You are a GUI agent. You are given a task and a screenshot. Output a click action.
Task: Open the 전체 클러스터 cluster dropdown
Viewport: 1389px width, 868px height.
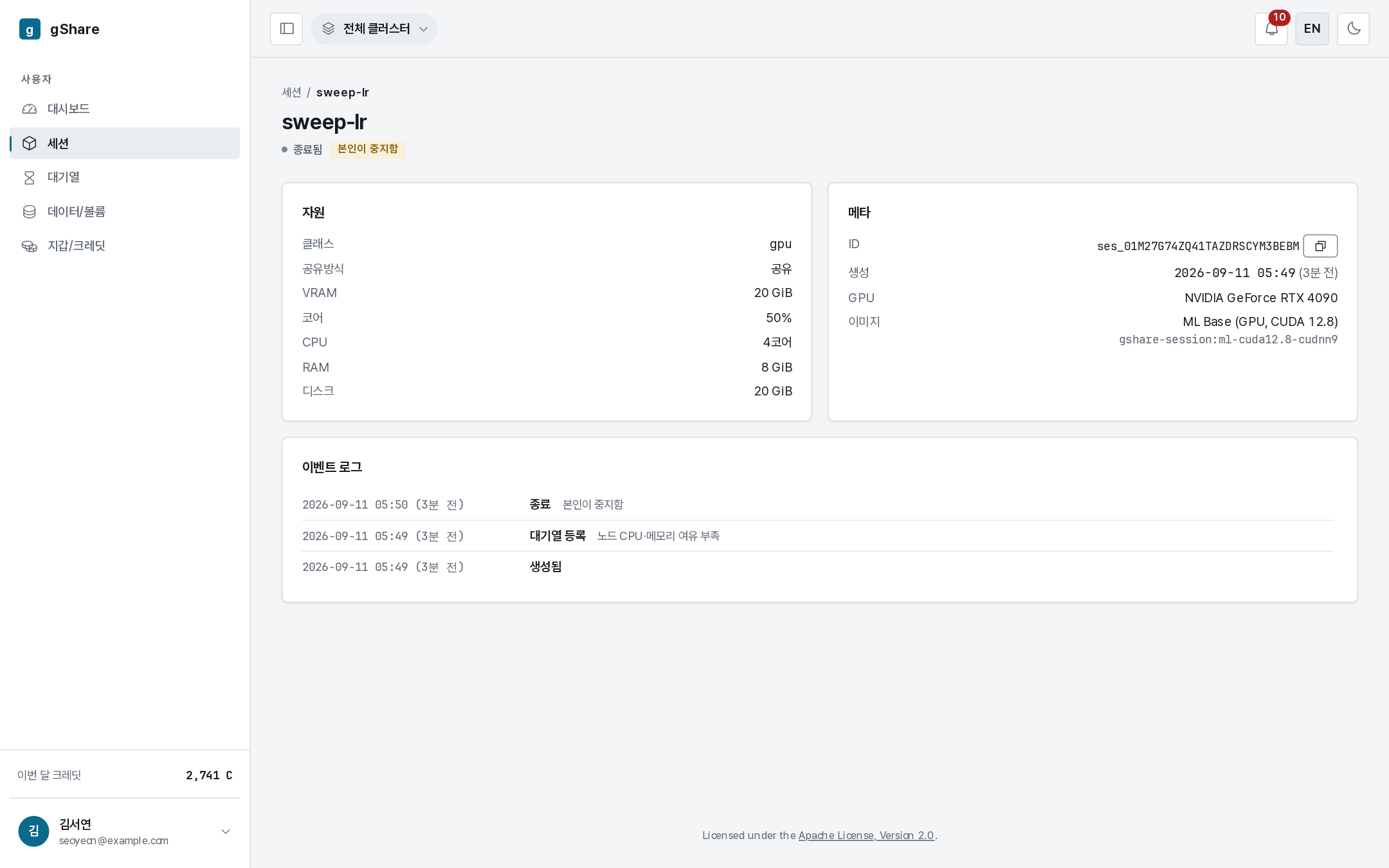[x=374, y=29]
